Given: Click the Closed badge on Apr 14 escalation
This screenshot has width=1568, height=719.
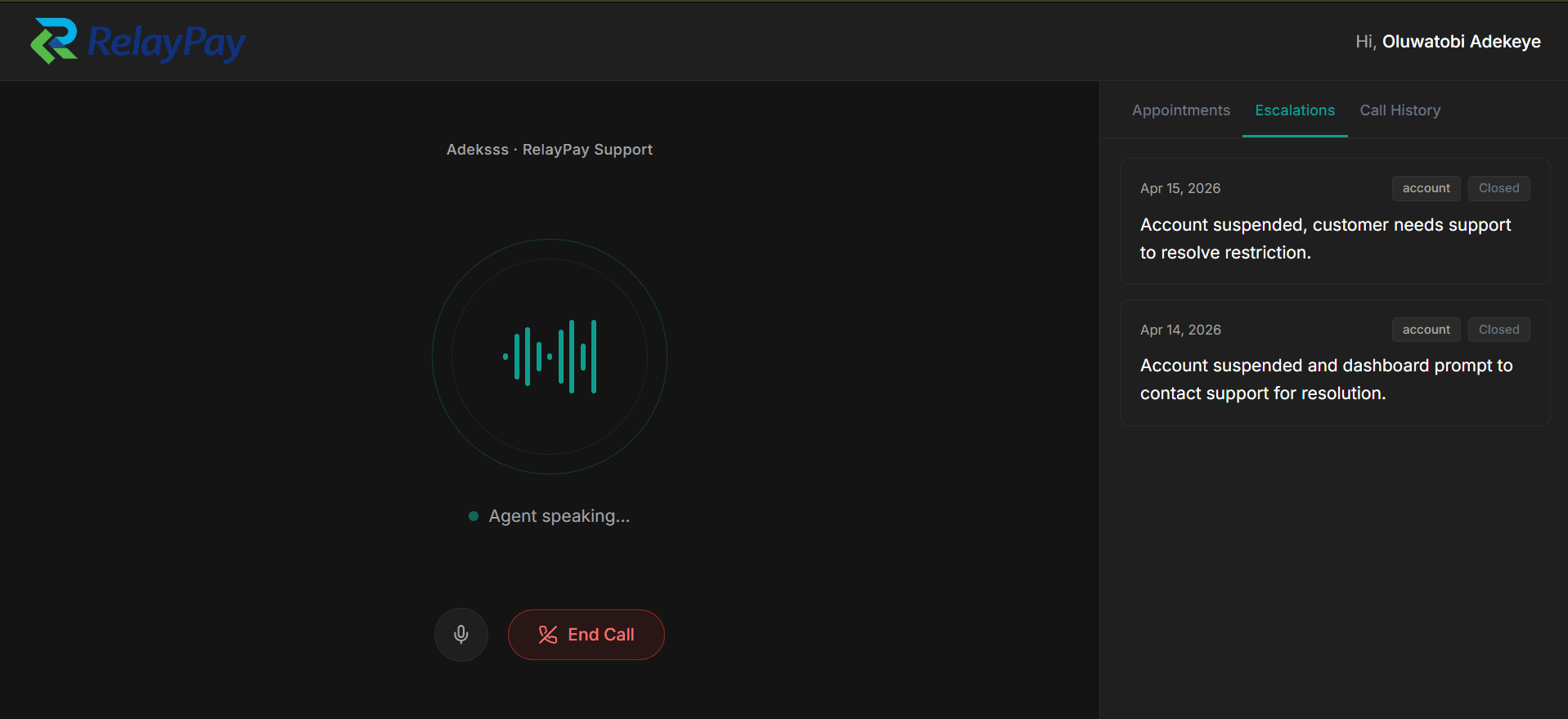Looking at the screenshot, I should click(x=1498, y=330).
